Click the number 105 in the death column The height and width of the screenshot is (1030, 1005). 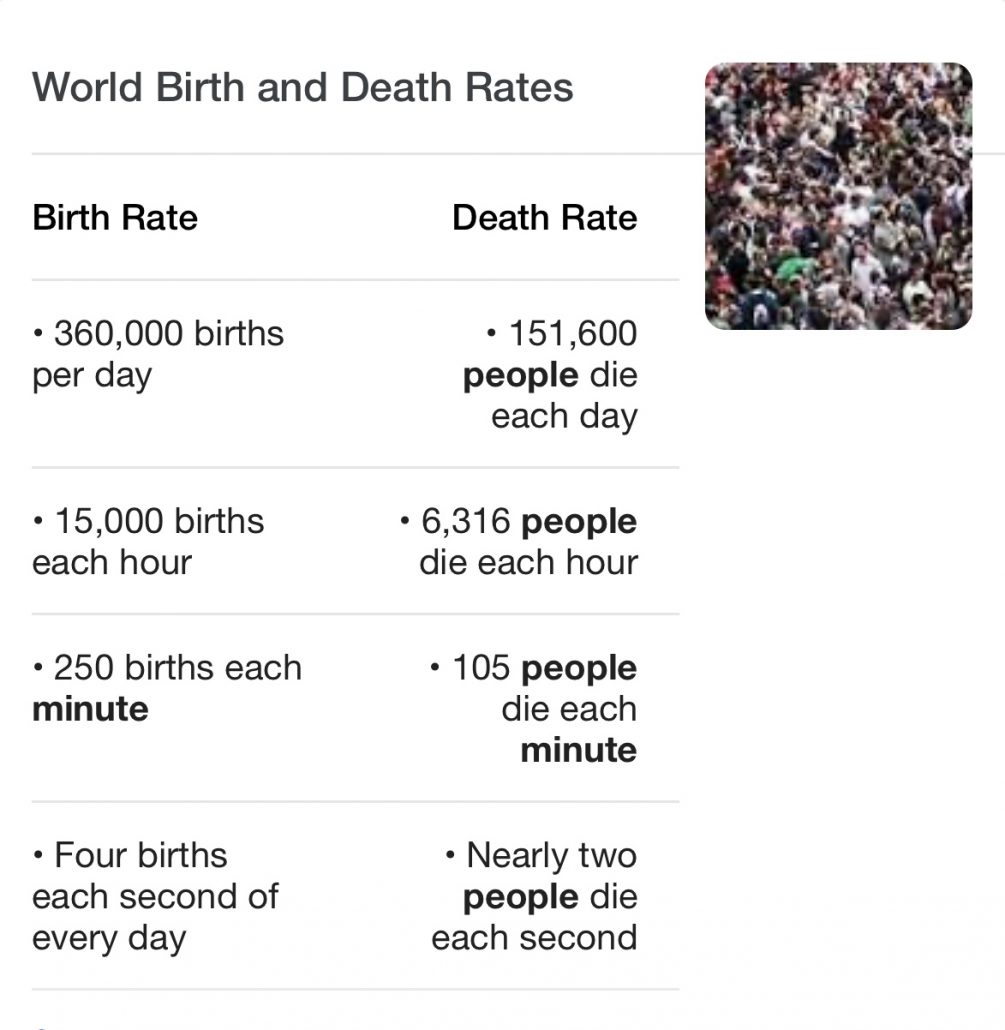click(x=481, y=667)
